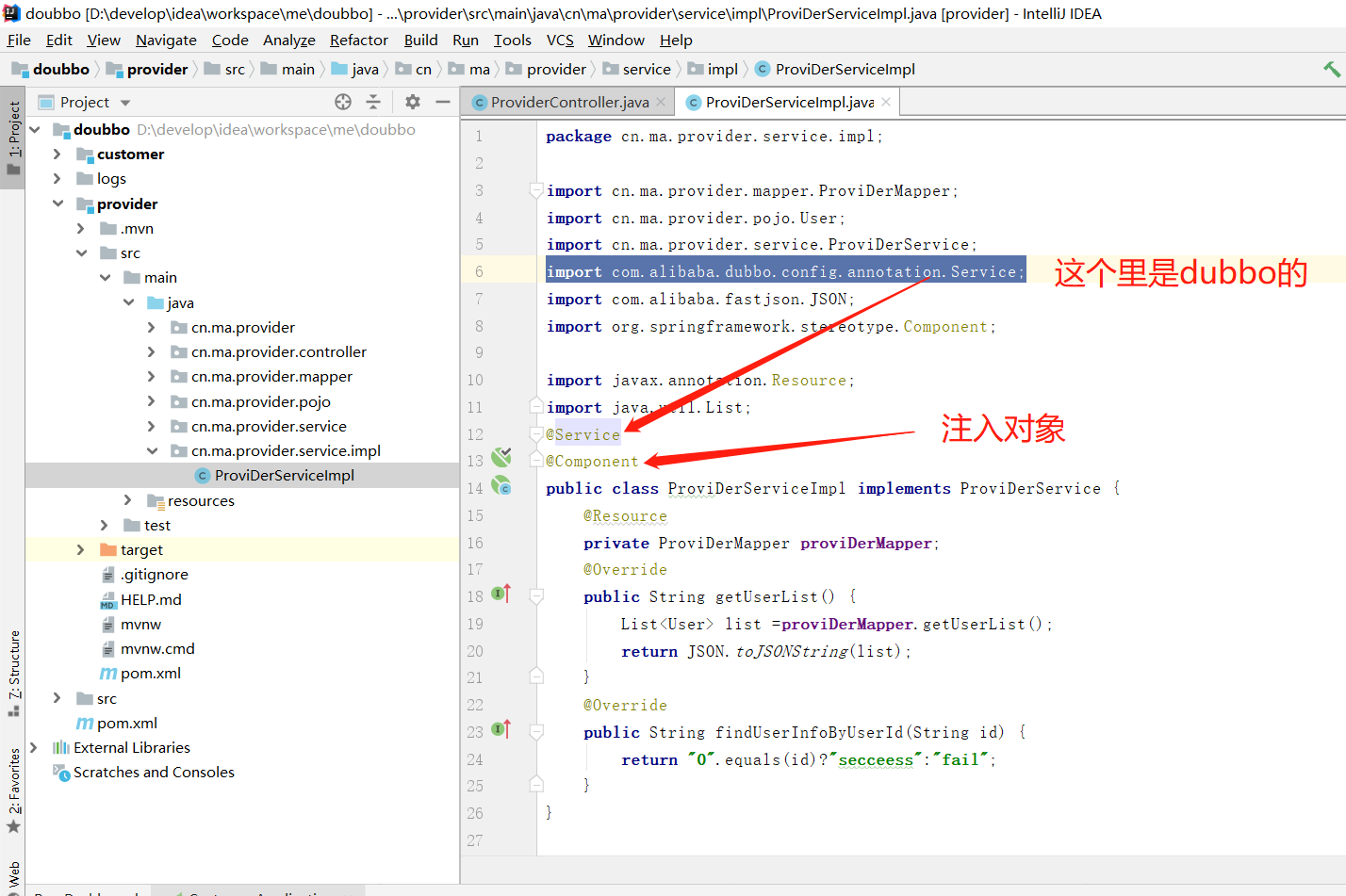Switch to ProviderController.java editor tab
1346x896 pixels.
[569, 102]
